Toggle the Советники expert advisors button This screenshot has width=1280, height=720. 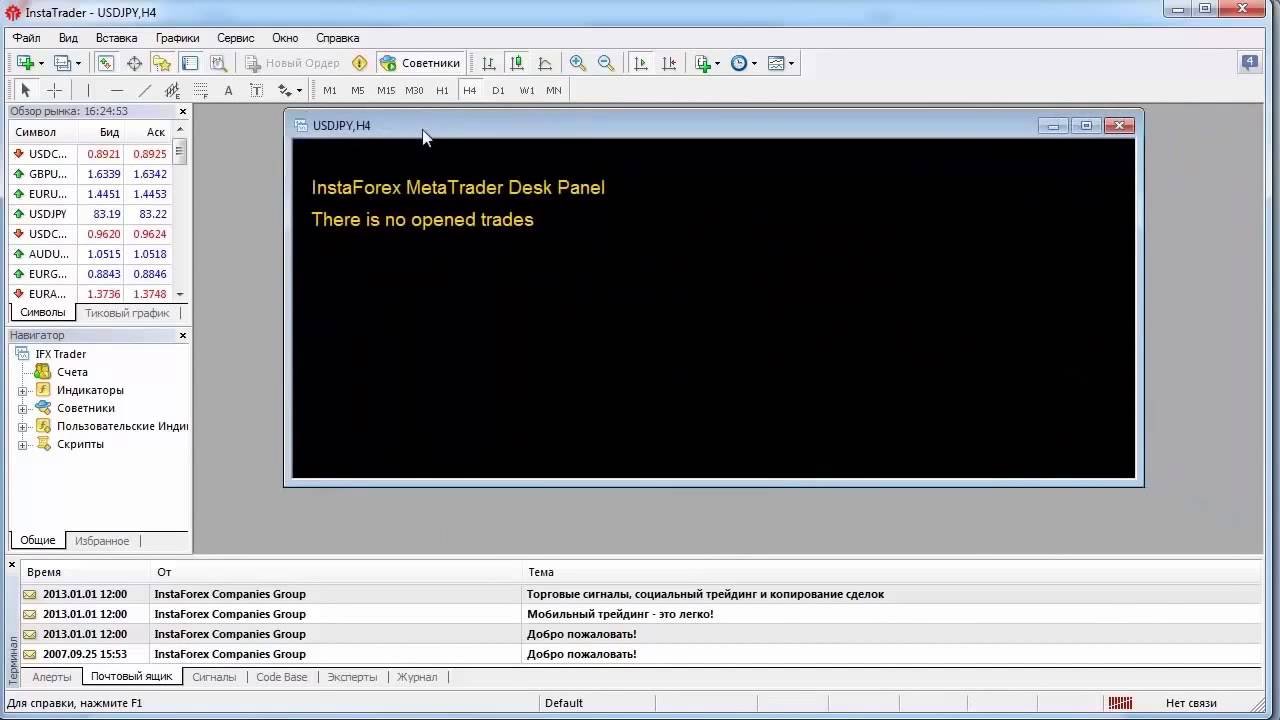tap(420, 63)
